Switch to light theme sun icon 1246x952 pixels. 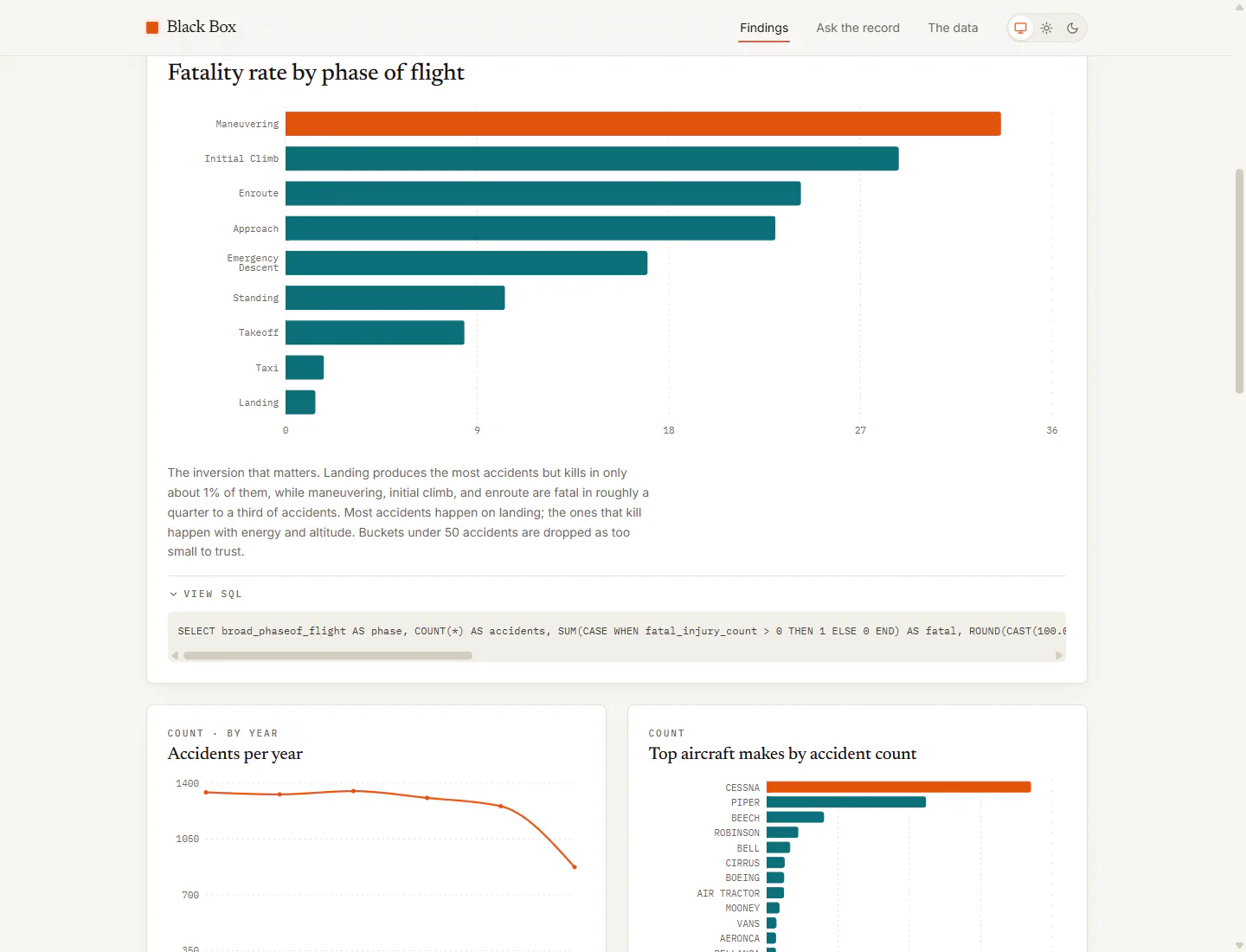[1047, 28]
